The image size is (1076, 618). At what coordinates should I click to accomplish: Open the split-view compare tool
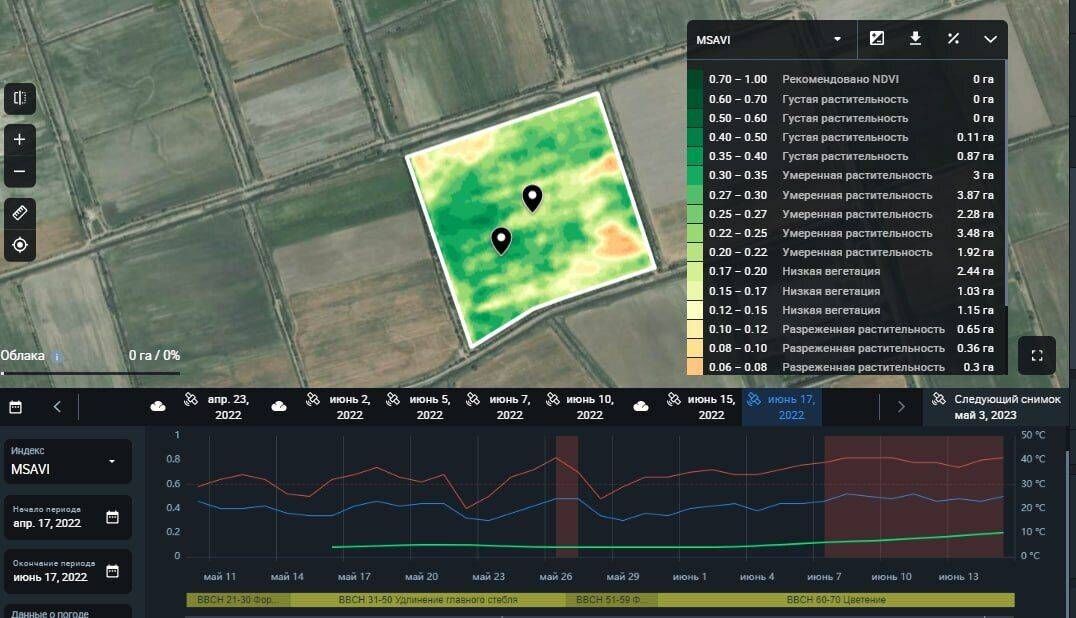tap(20, 98)
